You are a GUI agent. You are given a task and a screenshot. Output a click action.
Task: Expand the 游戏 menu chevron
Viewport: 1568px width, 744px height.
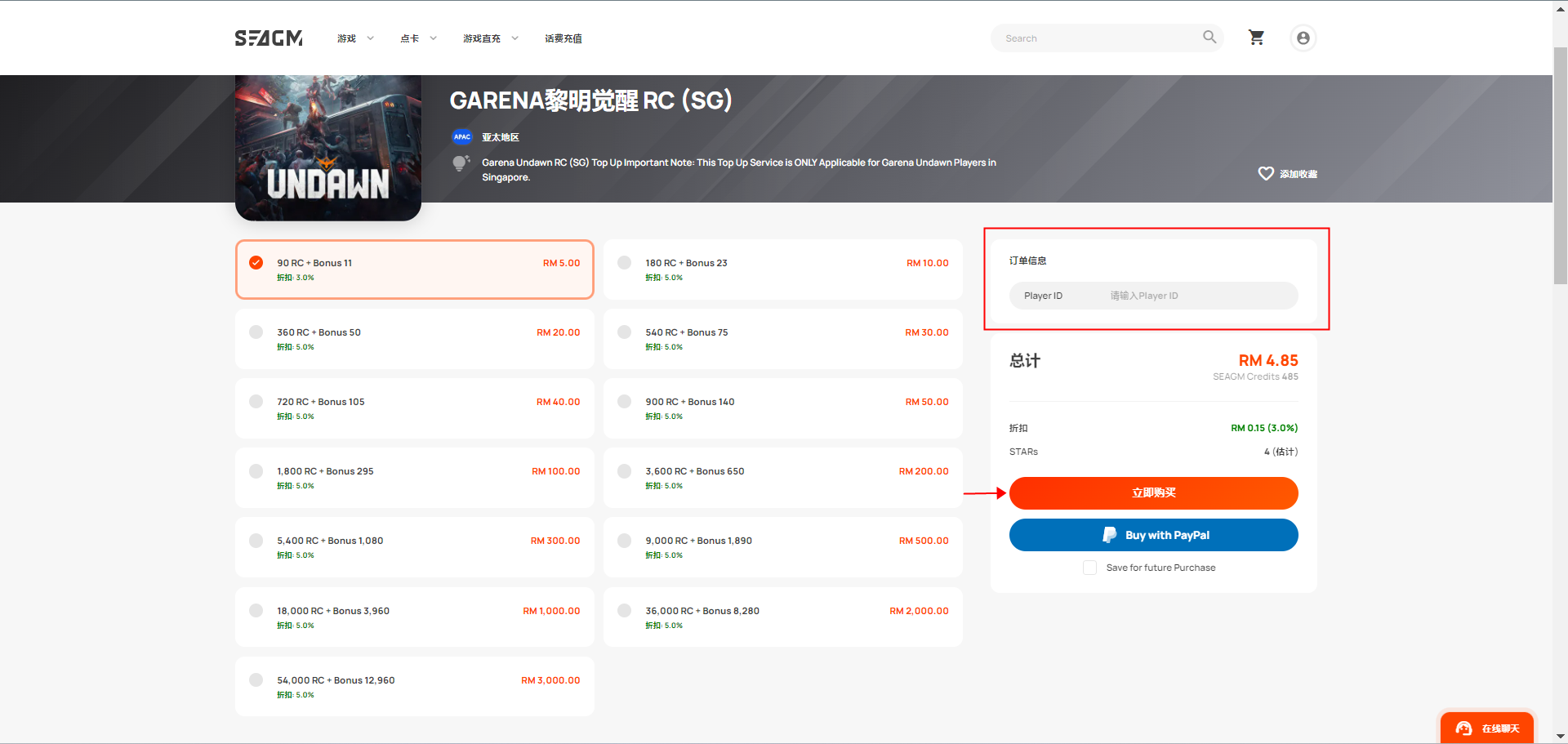370,38
